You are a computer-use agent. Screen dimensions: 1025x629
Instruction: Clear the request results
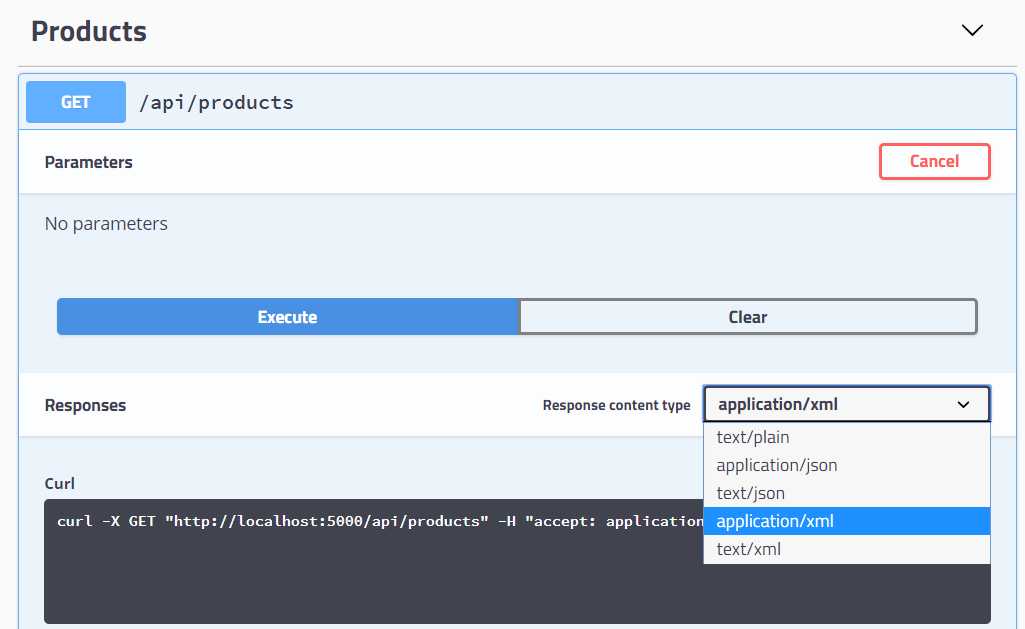(x=748, y=317)
